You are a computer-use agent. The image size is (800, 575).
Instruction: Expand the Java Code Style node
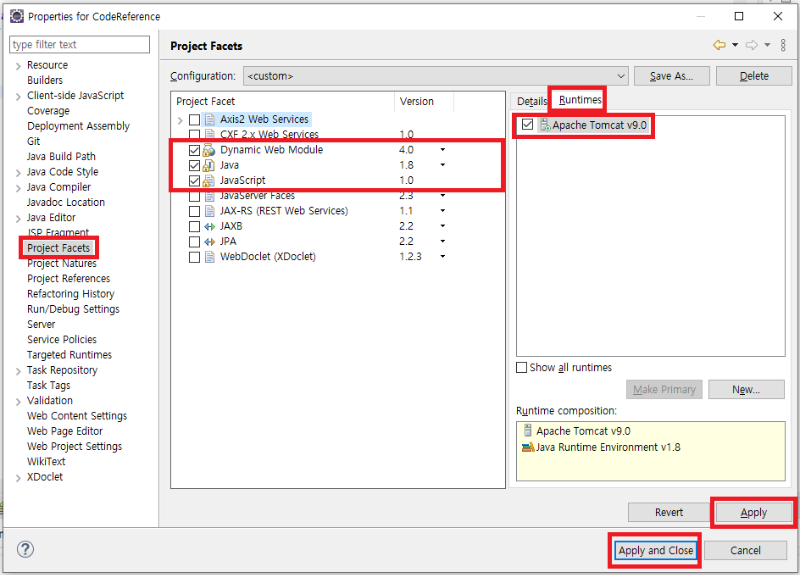pyautogui.click(x=18, y=173)
